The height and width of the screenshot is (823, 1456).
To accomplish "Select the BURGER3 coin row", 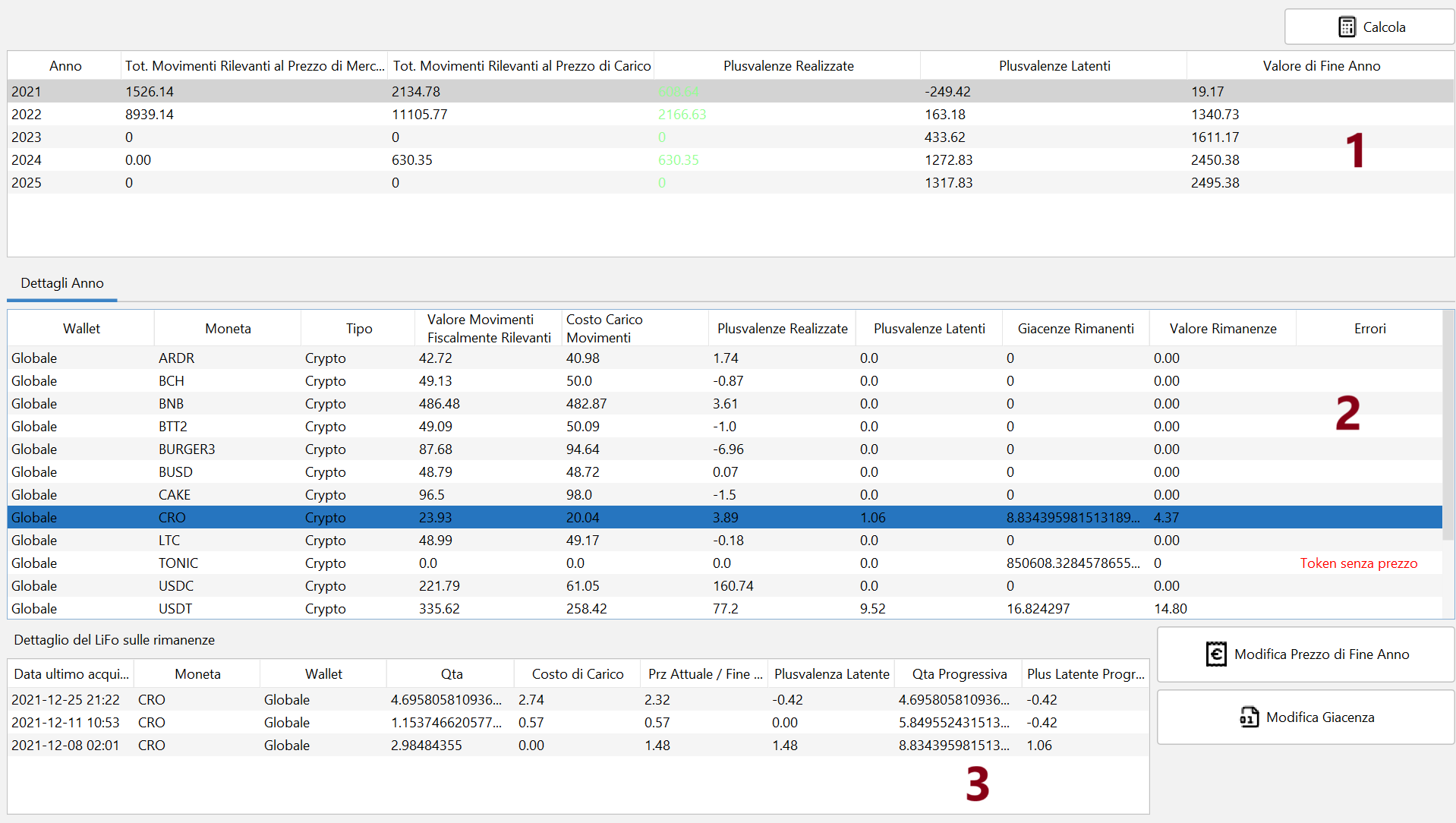I will (x=725, y=449).
